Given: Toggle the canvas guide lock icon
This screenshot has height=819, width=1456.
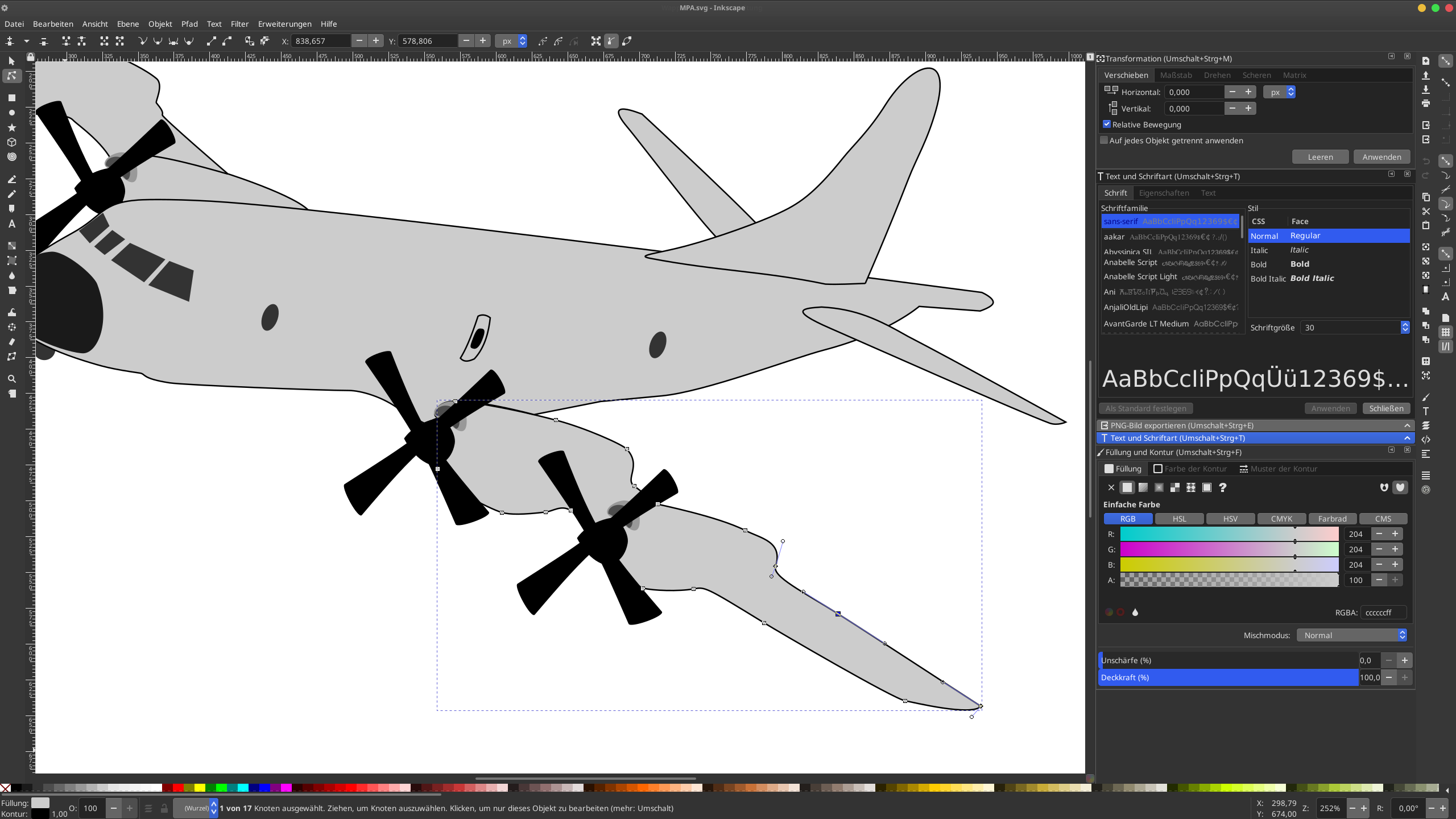Looking at the screenshot, I should tap(31, 57).
